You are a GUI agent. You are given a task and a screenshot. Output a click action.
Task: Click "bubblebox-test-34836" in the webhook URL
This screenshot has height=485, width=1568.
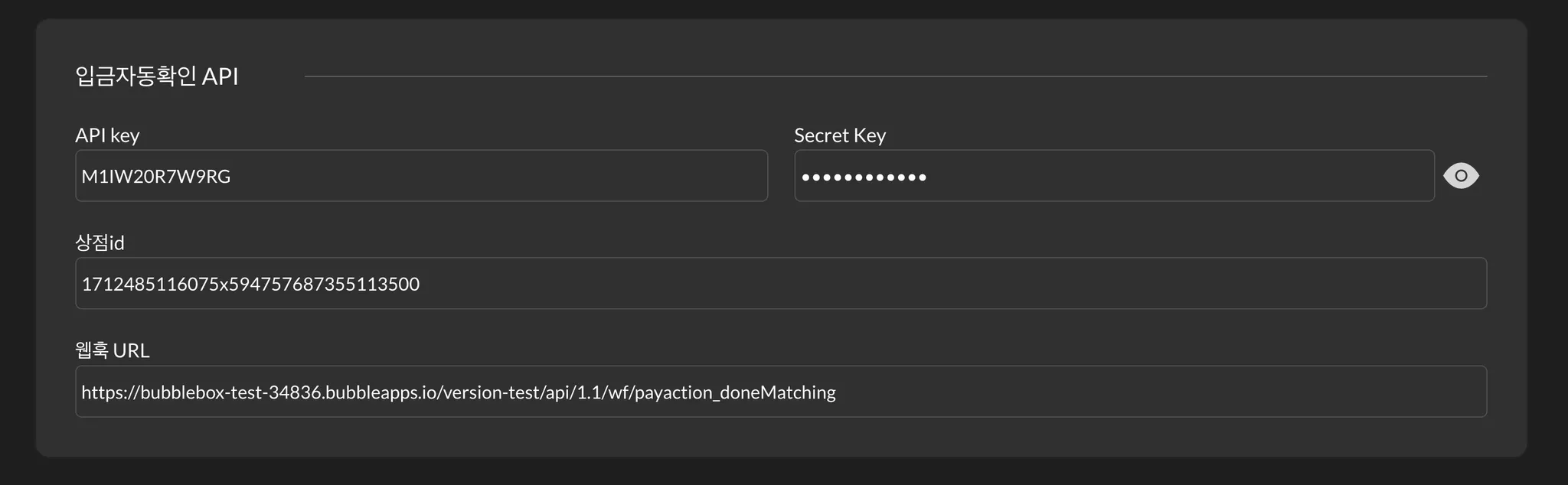point(230,392)
